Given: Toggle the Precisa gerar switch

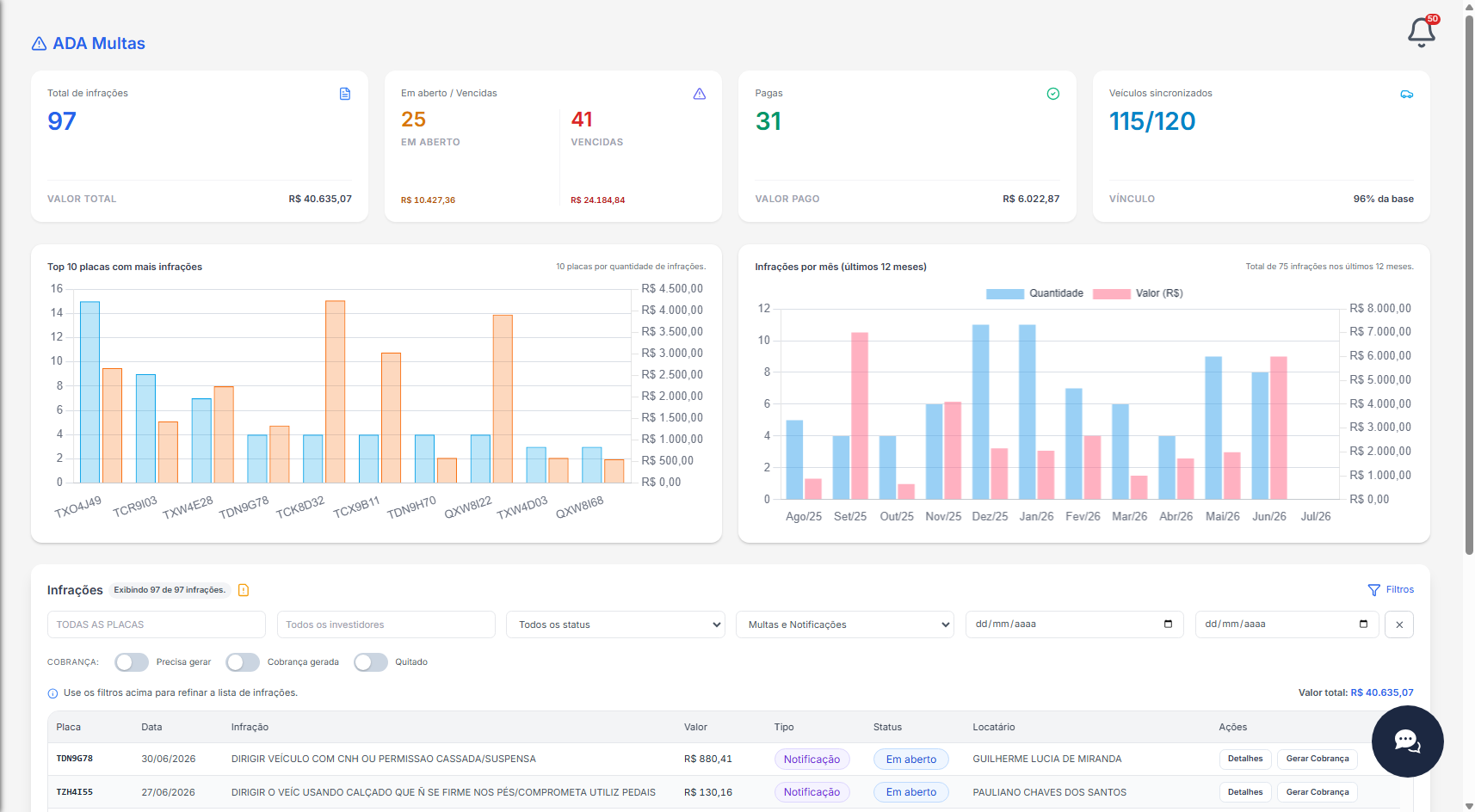Looking at the screenshot, I should (x=132, y=662).
